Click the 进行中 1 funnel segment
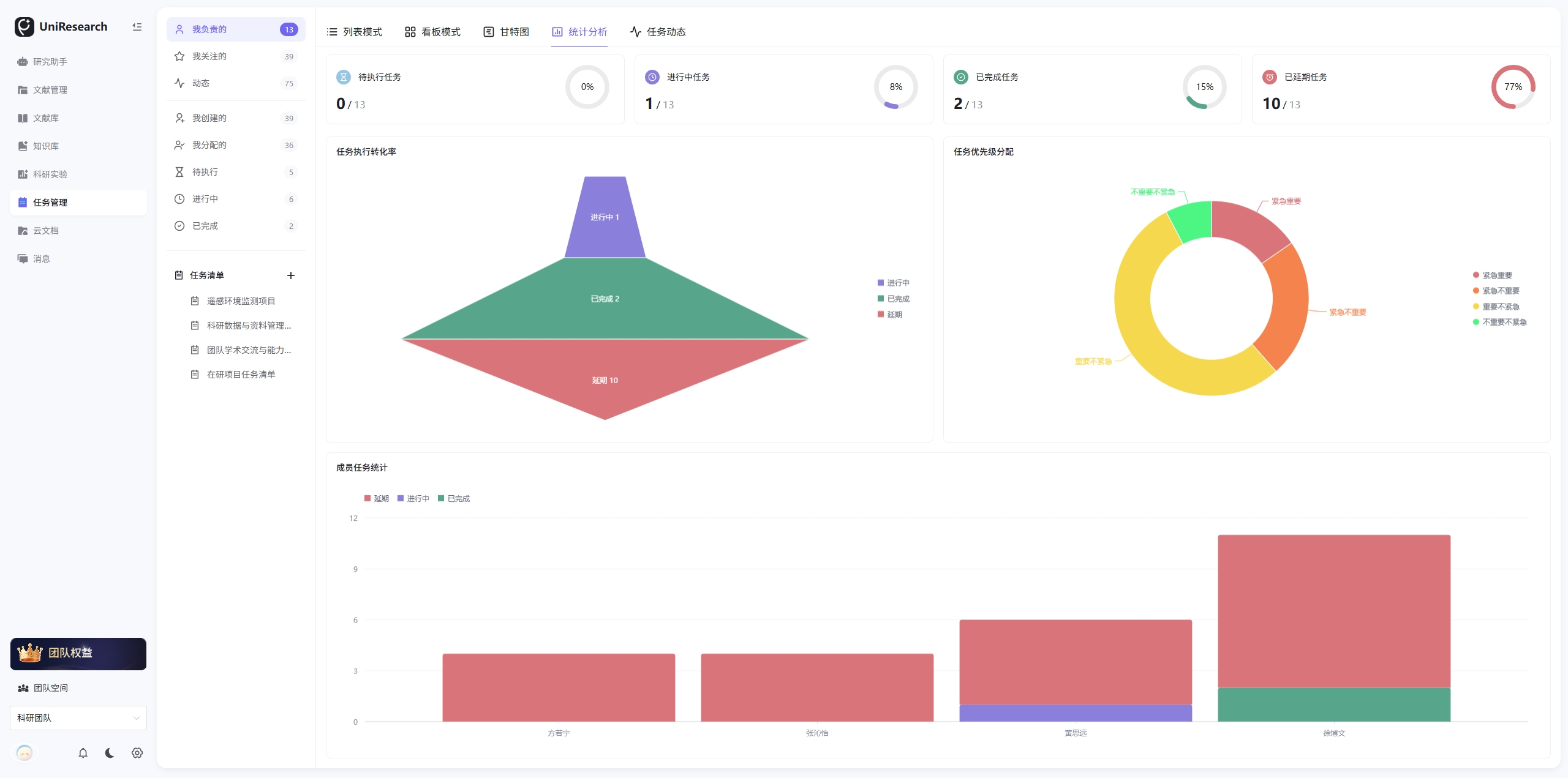Image resolution: width=1568 pixels, height=778 pixels. [605, 217]
